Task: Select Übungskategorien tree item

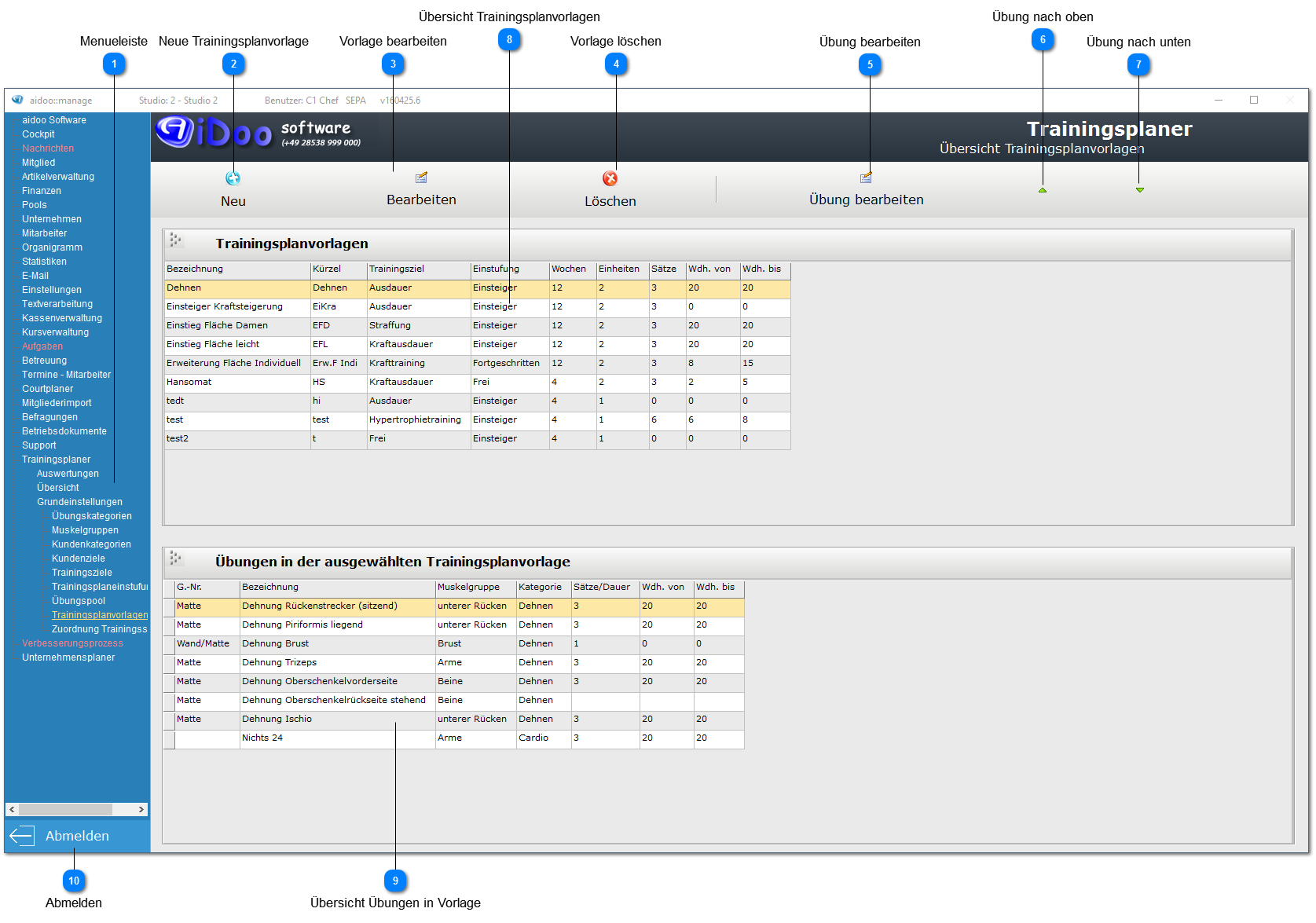Action: click(92, 516)
